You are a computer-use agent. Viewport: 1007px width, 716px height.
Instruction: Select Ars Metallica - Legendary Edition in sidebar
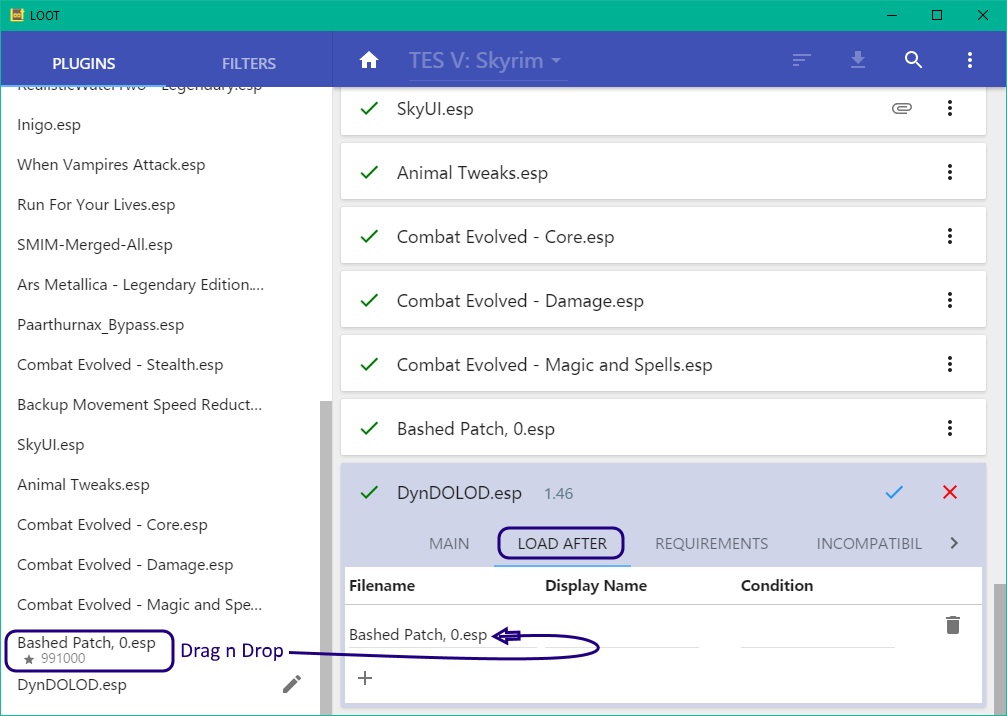click(141, 284)
